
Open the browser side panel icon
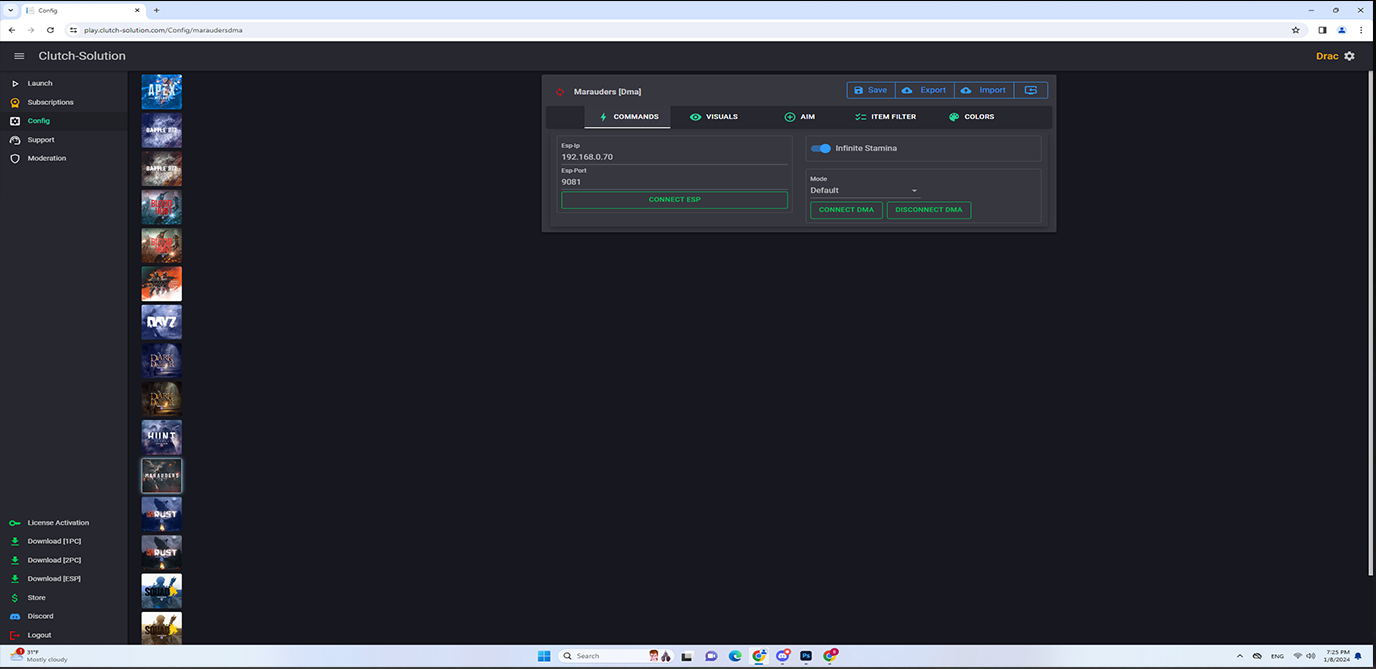[1322, 30]
